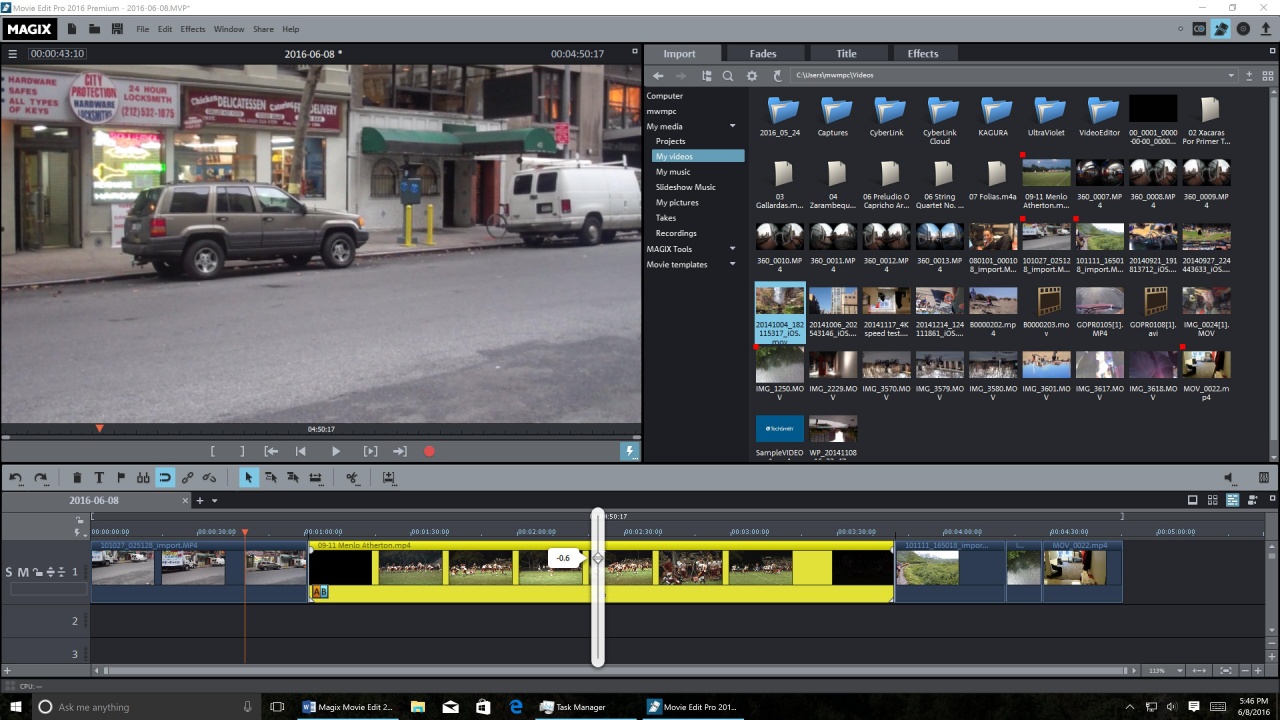Click the scissors split tool
Image resolution: width=1280 pixels, height=720 pixels.
pyautogui.click(x=352, y=478)
